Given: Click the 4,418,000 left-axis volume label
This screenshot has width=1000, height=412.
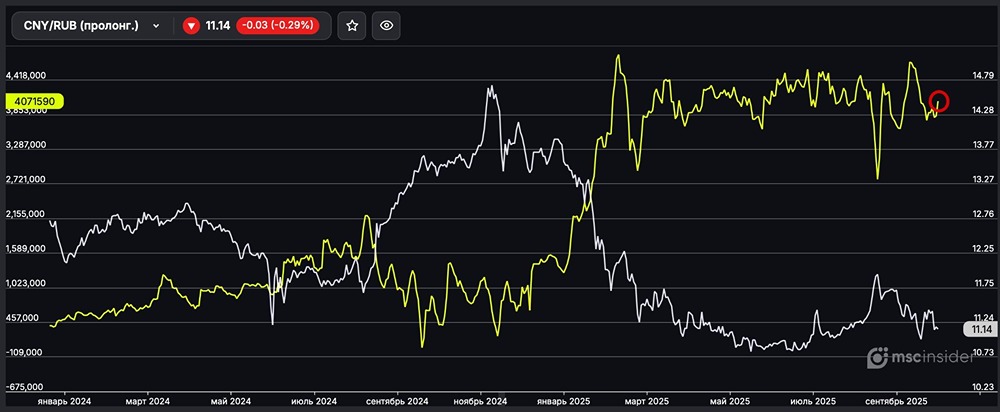Looking at the screenshot, I should click(27, 76).
